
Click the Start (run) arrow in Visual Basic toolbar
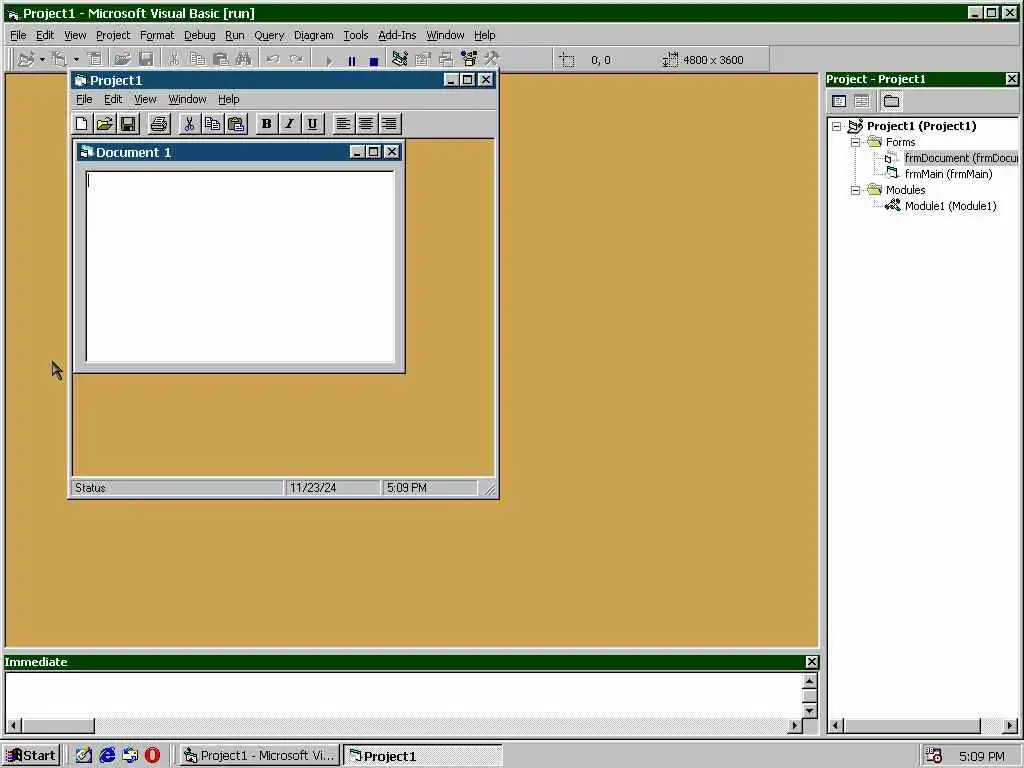pos(330,61)
